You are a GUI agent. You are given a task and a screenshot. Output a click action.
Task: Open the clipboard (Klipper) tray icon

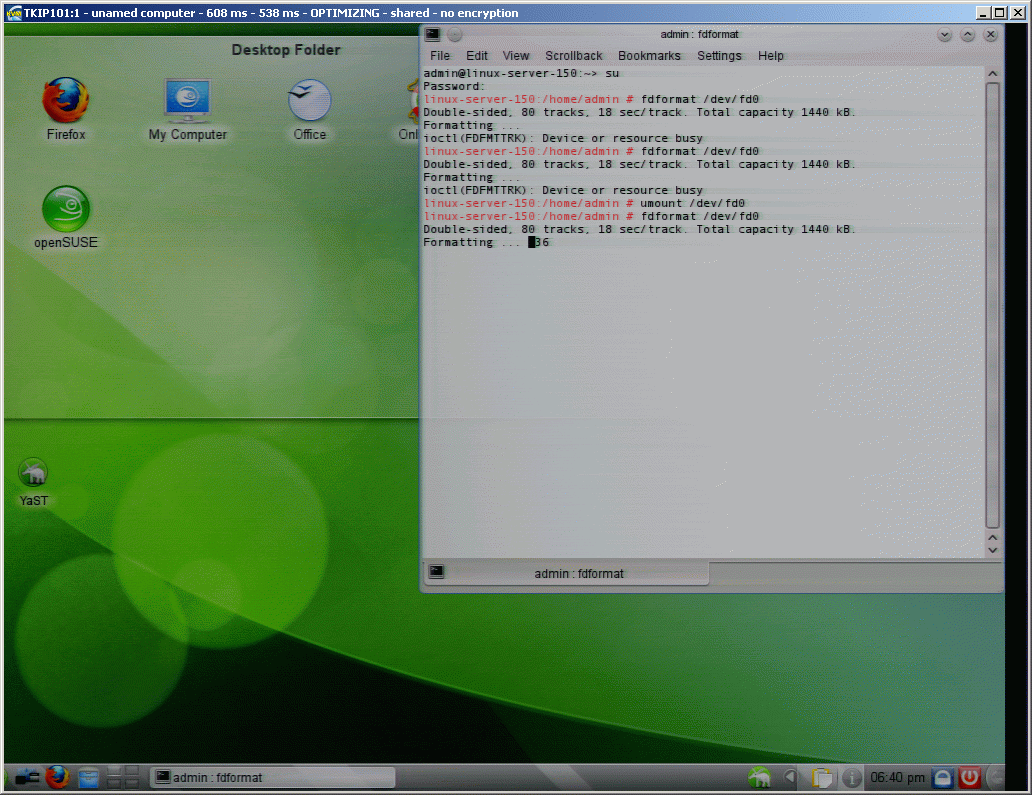822,778
